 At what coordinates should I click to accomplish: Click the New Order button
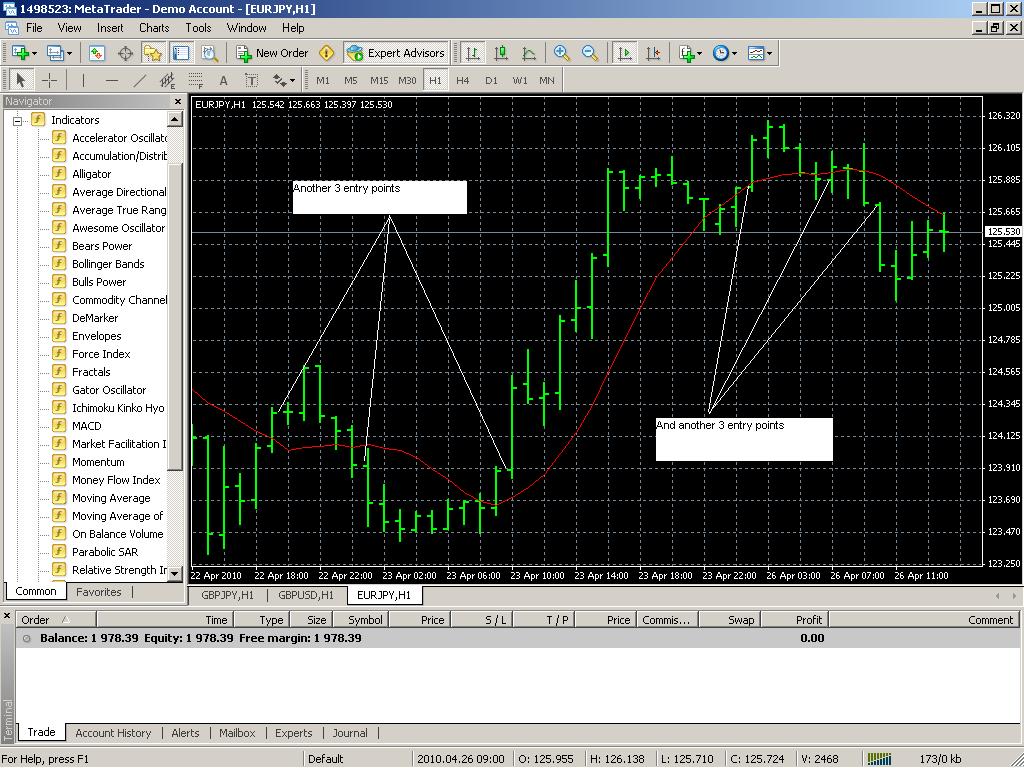[272, 53]
